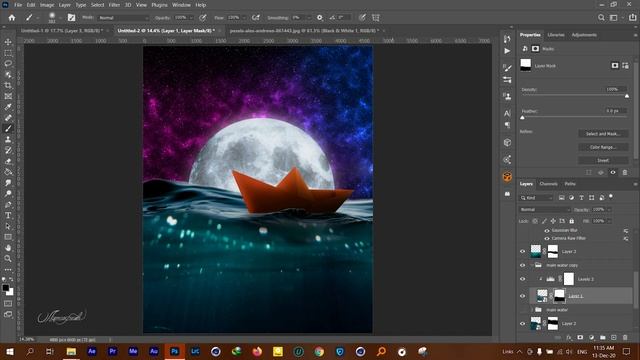Screen dimensions: 640x360
Task: Select the Brush tool in the toolbox
Action: coord(8,129)
